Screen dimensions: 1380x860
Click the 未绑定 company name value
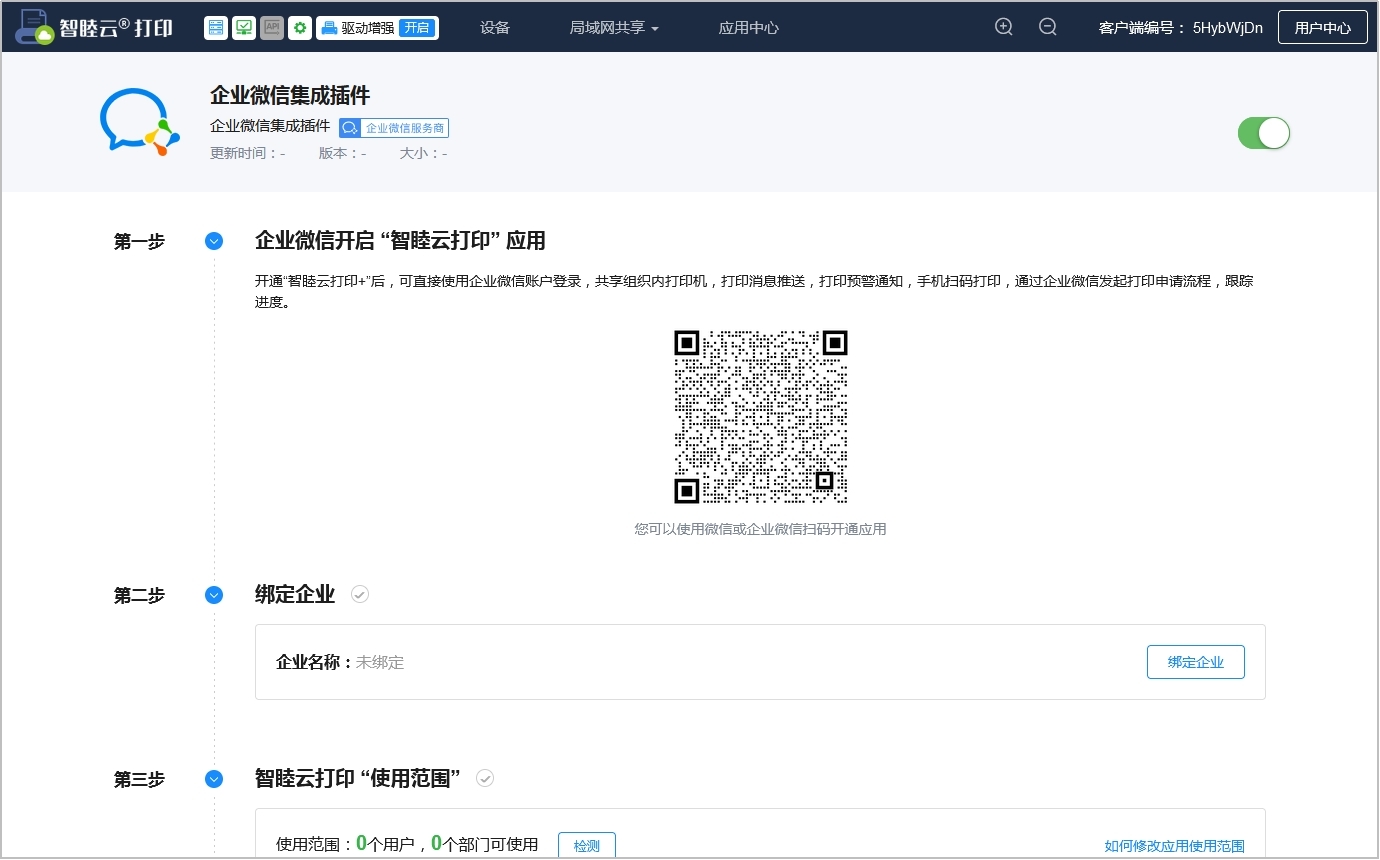380,662
